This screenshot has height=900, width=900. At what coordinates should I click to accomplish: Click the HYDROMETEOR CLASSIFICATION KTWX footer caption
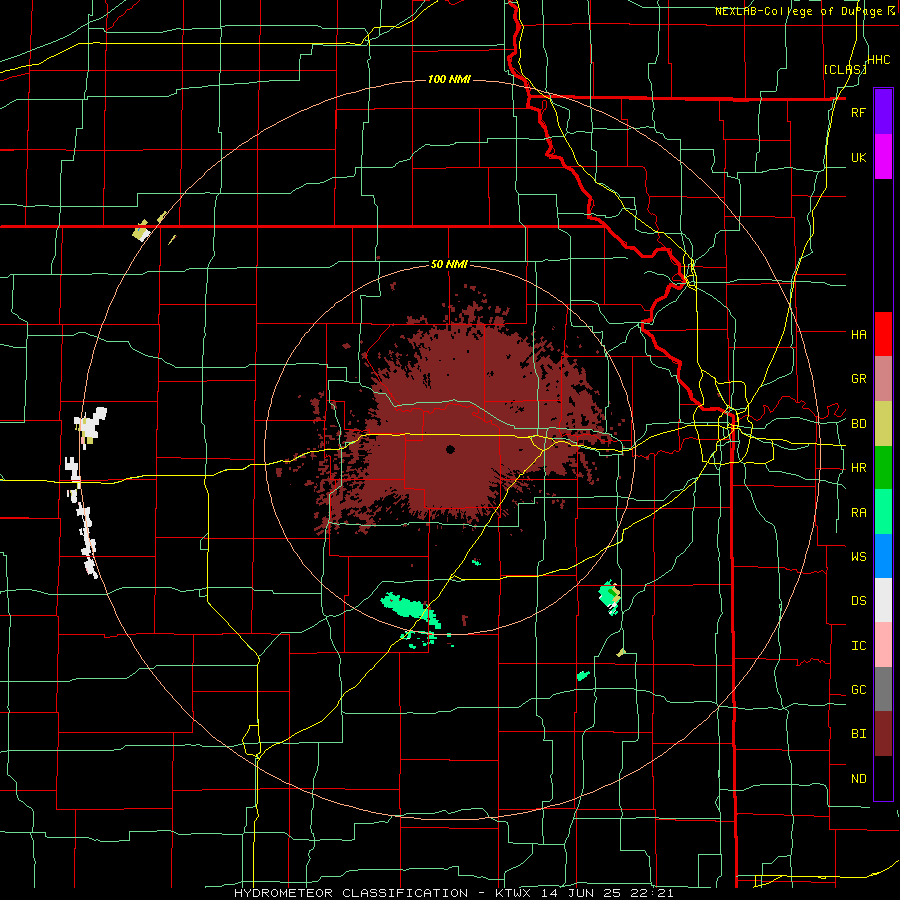click(453, 893)
